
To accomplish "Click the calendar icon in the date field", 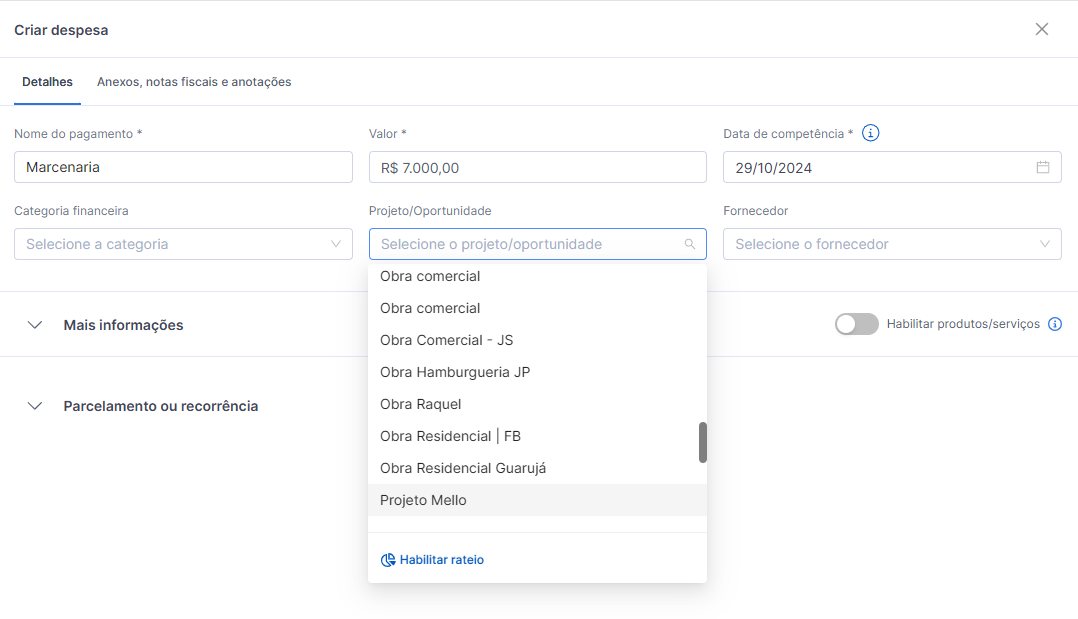I will (x=1043, y=167).
